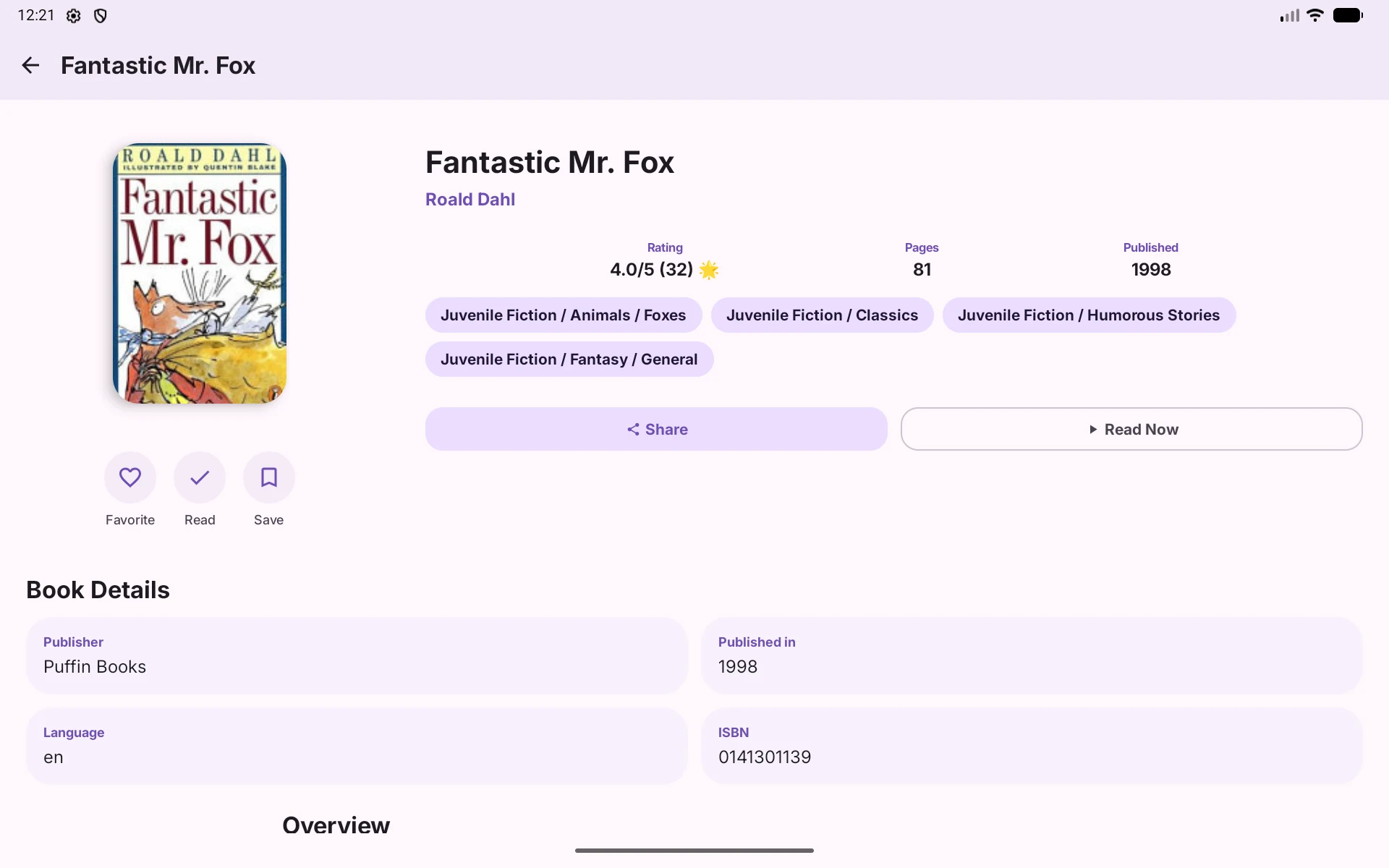Click the Published year 1998 stat

[x=1151, y=270]
